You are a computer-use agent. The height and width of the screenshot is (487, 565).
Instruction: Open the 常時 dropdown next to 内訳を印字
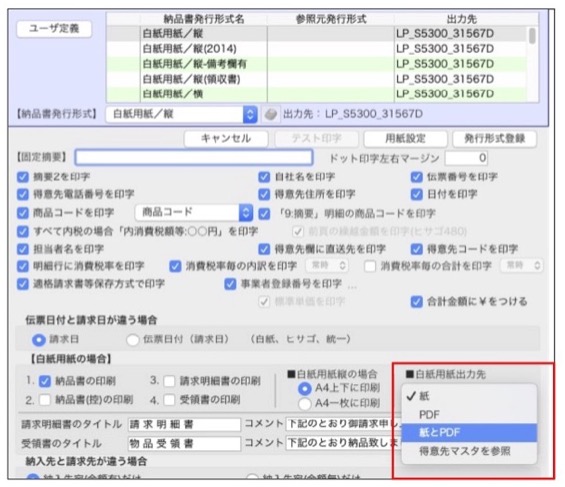tap(328, 266)
